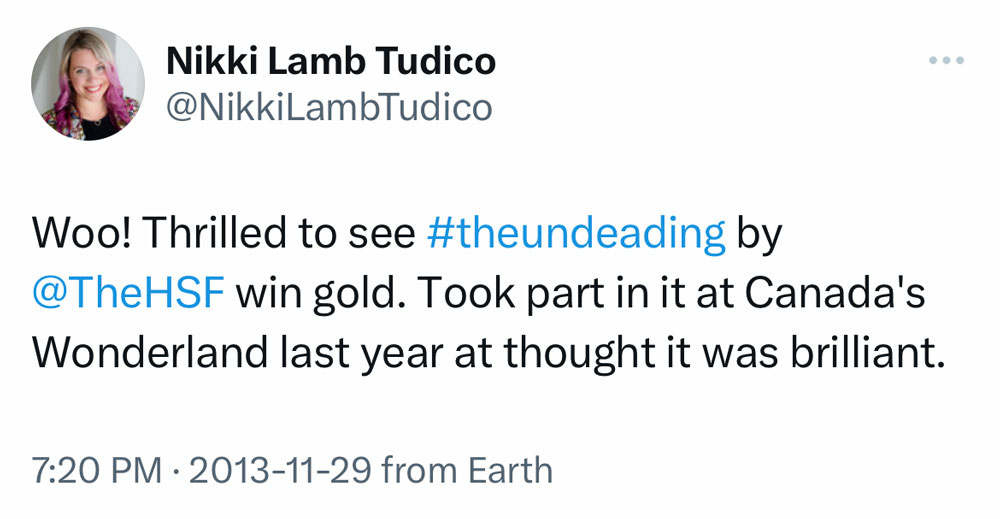Open the #theundeading hashtag
This screenshot has height=519, width=1000.
575,233
